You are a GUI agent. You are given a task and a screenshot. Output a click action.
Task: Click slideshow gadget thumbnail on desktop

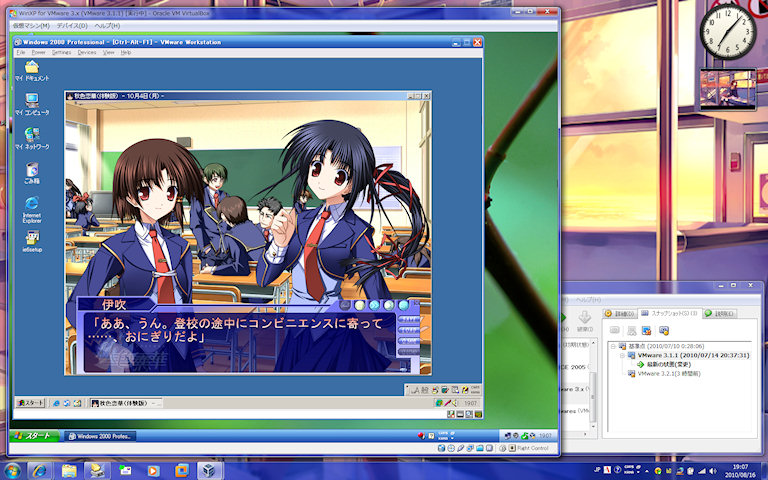pyautogui.click(x=728, y=89)
